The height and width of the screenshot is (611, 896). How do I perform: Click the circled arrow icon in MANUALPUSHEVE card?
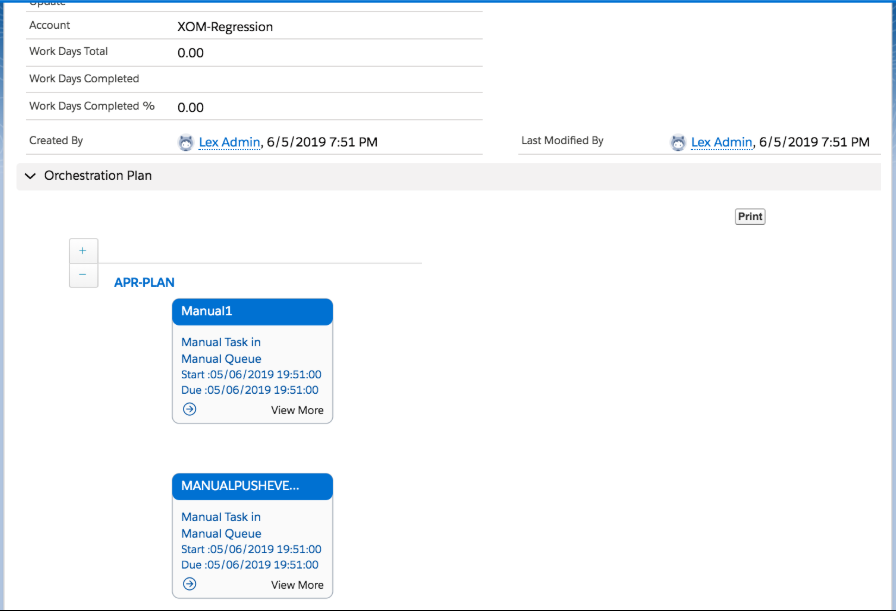(190, 584)
